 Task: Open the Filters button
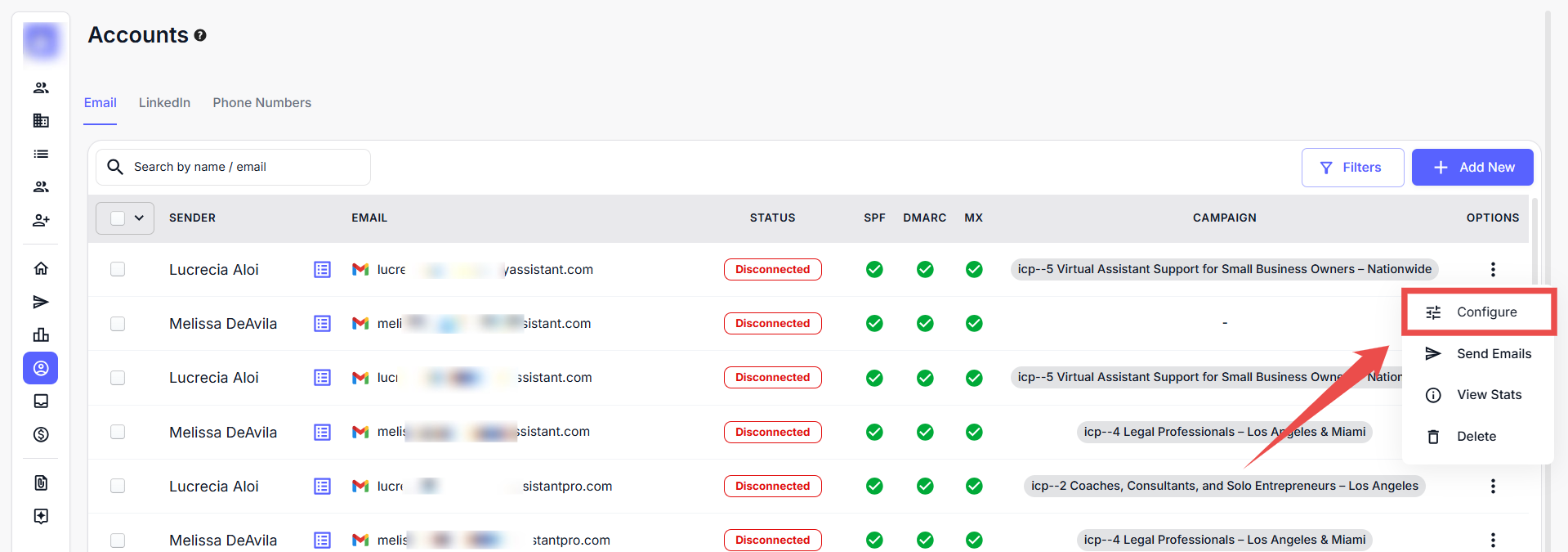point(1351,167)
